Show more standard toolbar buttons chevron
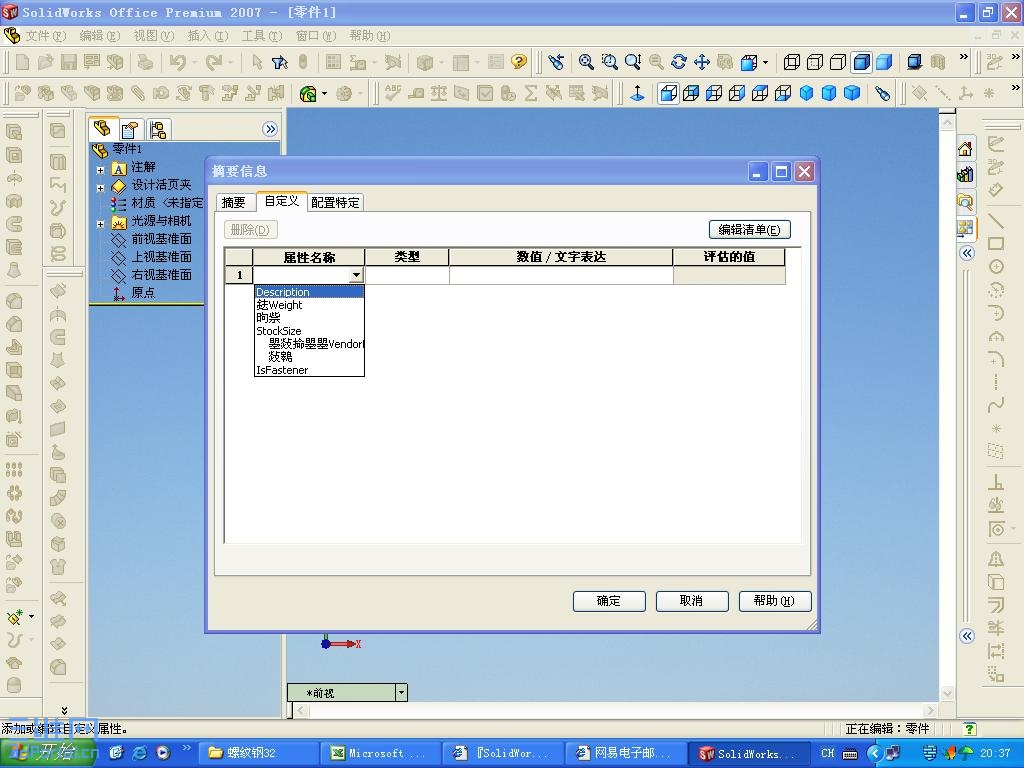Image resolution: width=1024 pixels, height=768 pixels. click(x=963, y=57)
